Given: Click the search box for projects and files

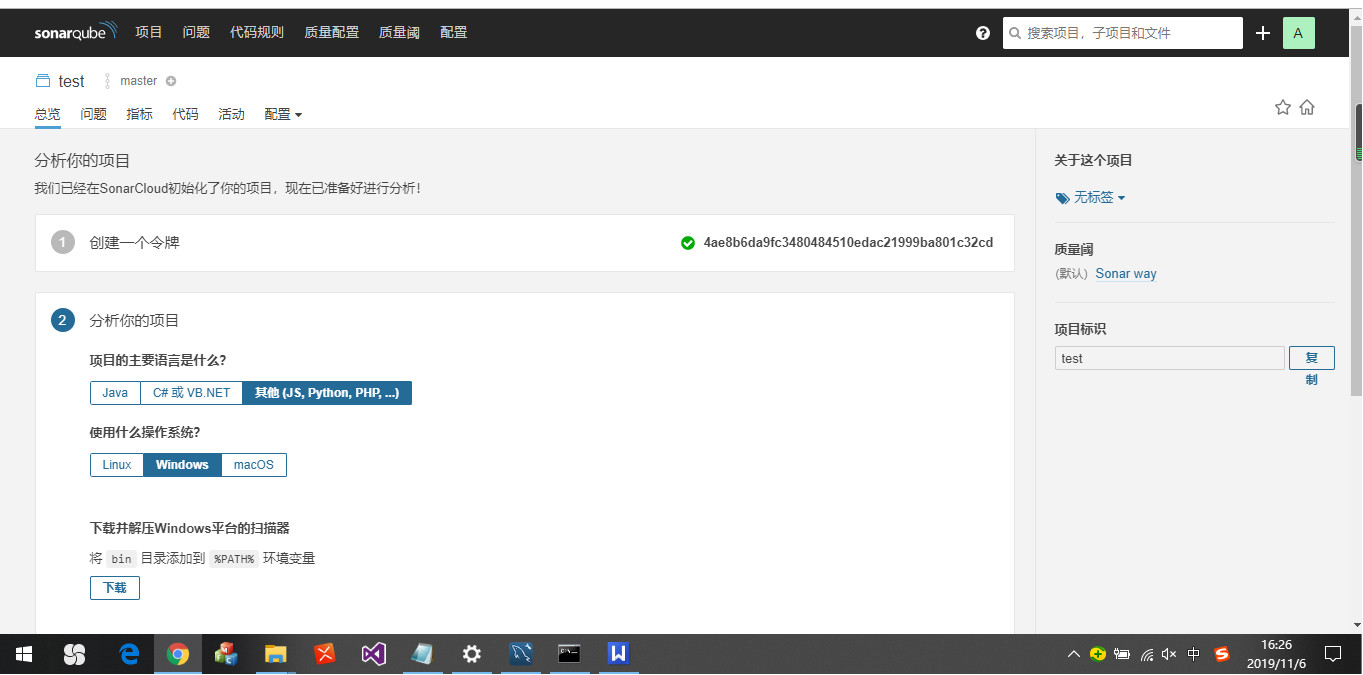Looking at the screenshot, I should (x=1123, y=33).
